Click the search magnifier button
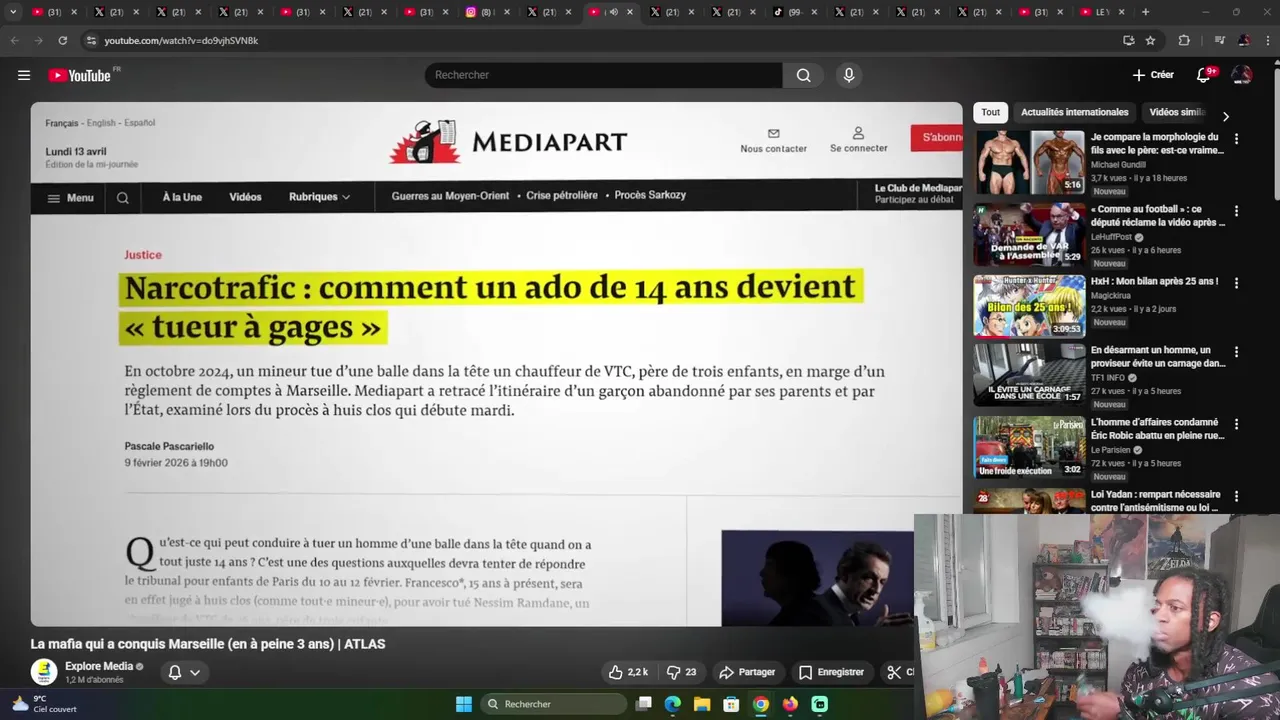 coord(803,75)
